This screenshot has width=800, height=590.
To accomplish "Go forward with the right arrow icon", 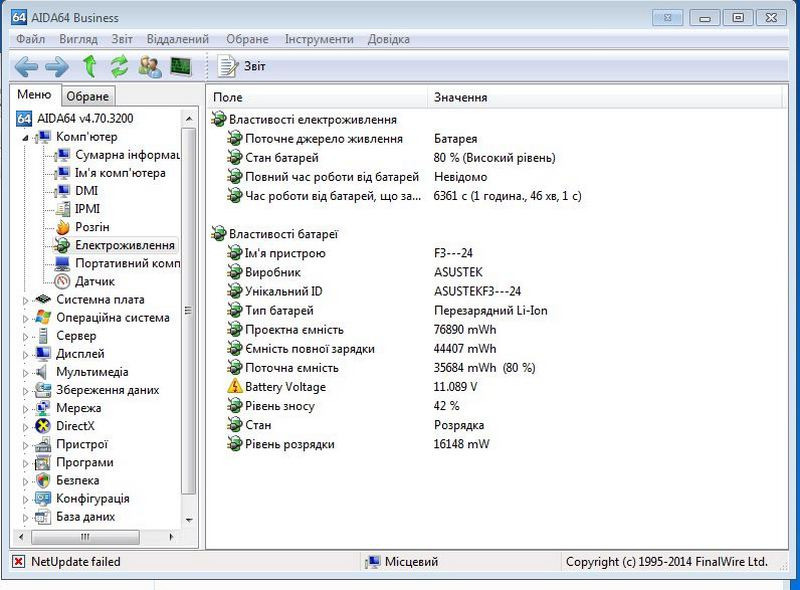I will click(x=57, y=66).
